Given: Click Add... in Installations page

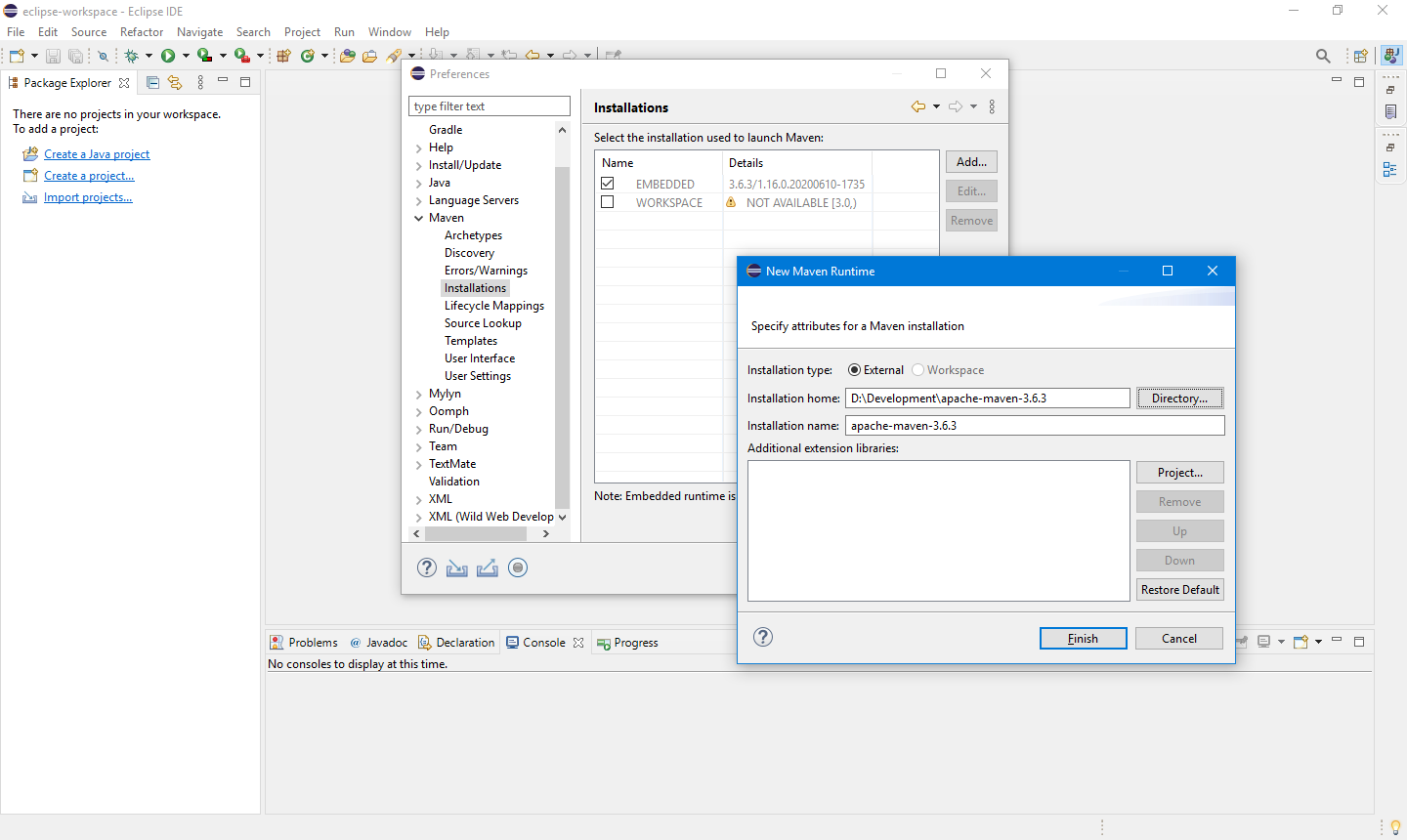Looking at the screenshot, I should click(971, 162).
